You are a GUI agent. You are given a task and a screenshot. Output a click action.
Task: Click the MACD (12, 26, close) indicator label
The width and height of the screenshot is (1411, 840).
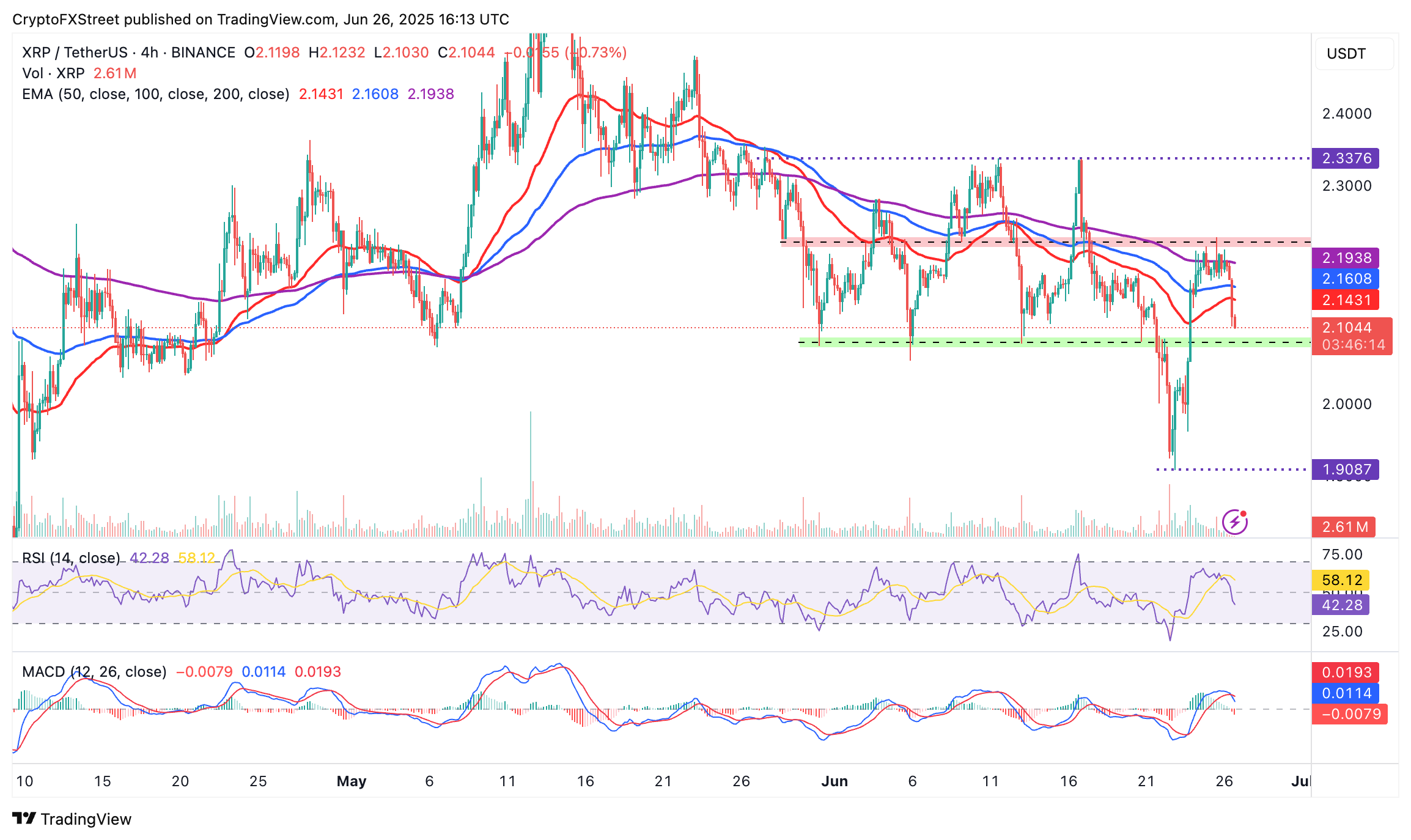(94, 671)
